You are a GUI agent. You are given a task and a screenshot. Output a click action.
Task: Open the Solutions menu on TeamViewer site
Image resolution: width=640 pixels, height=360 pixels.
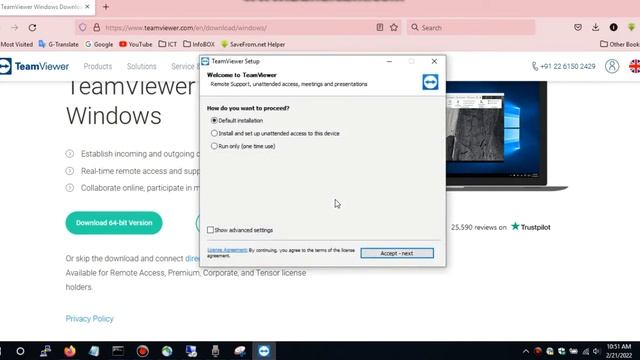(x=141, y=66)
